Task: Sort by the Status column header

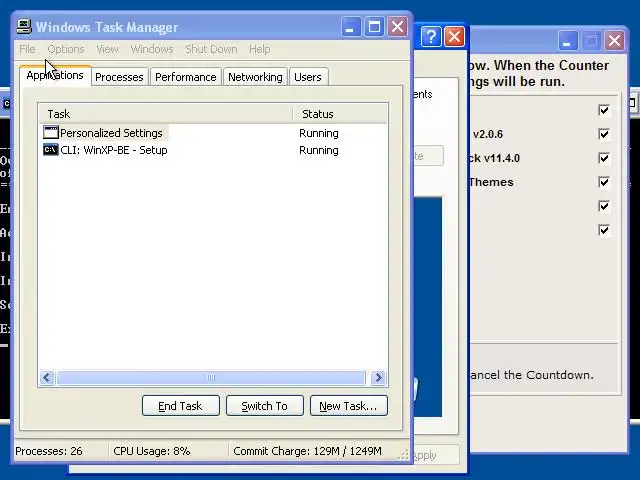Action: pos(340,114)
